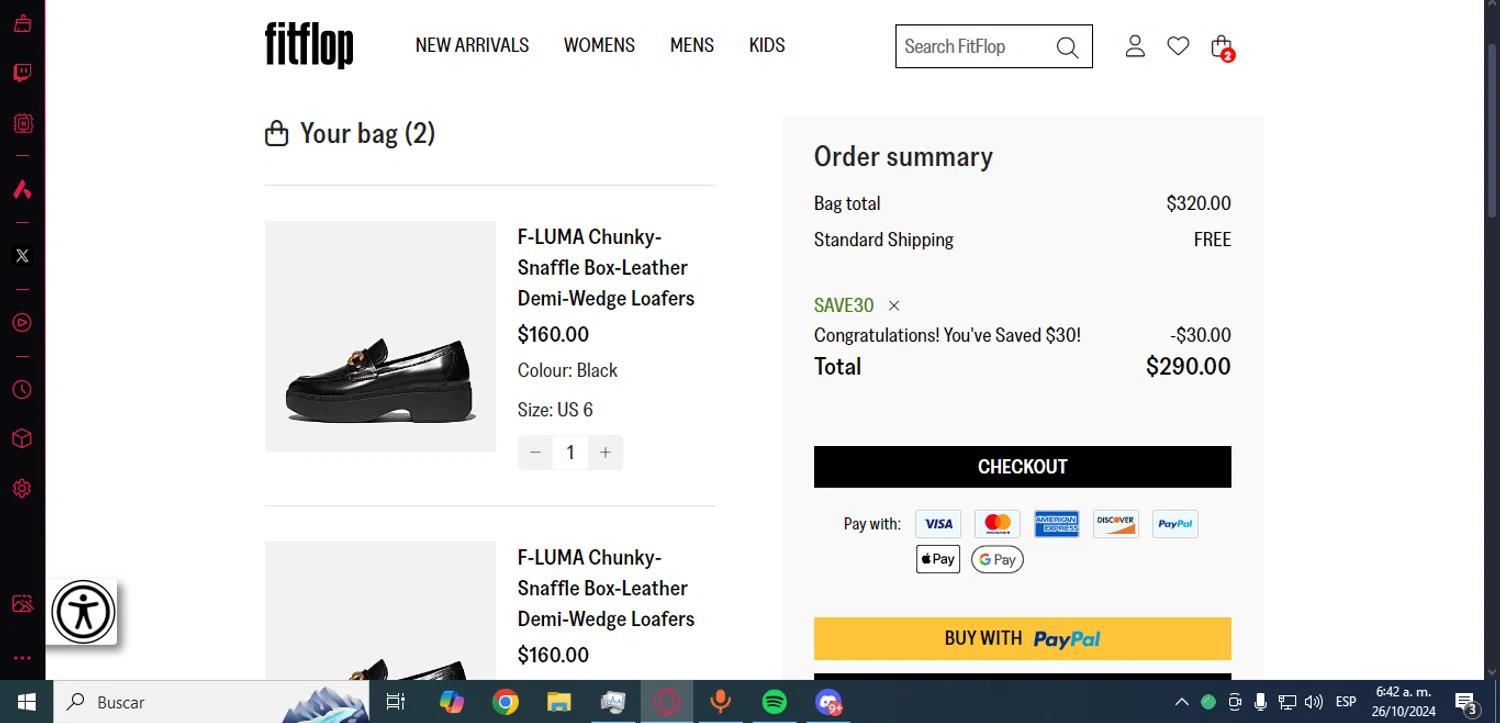Open the accessibility widget icon
The image size is (1500, 723).
(x=83, y=612)
